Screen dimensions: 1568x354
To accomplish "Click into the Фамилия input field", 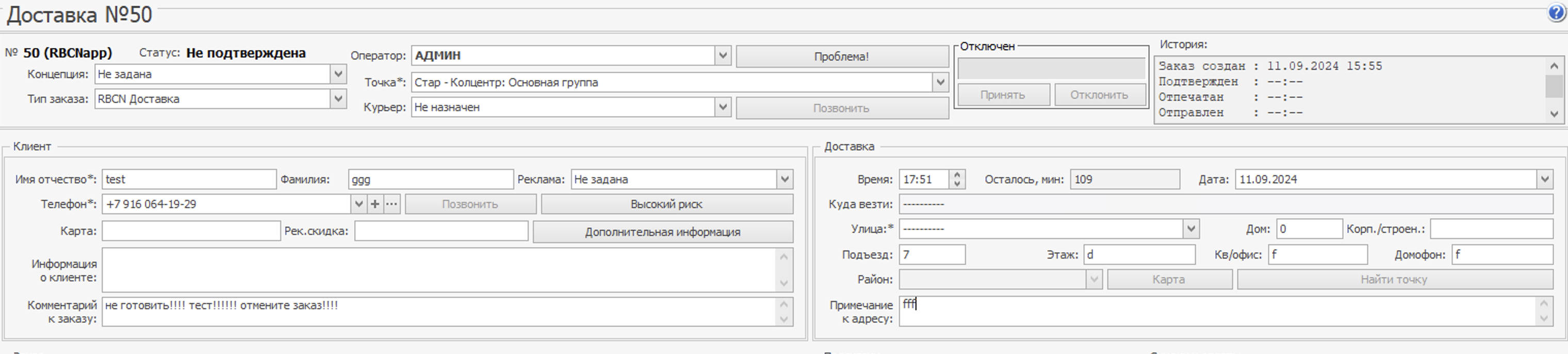I will pyautogui.click(x=430, y=179).
